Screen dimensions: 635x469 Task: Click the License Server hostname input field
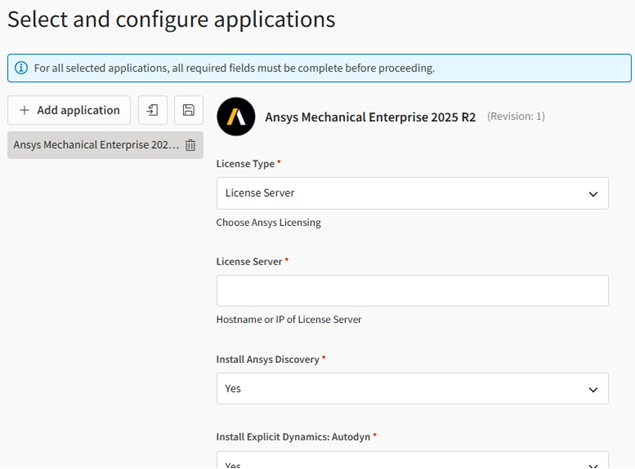[x=412, y=291]
